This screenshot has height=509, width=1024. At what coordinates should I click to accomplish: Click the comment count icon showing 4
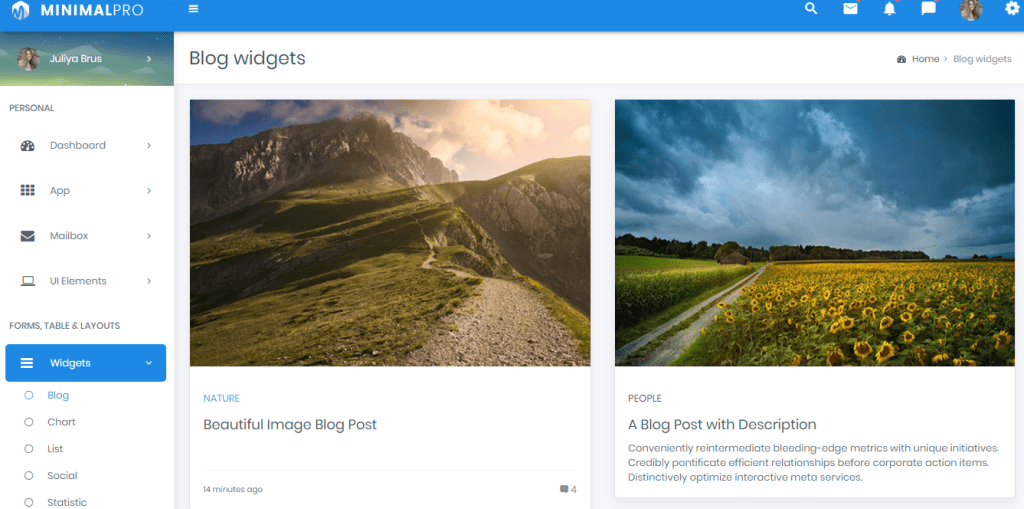564,489
